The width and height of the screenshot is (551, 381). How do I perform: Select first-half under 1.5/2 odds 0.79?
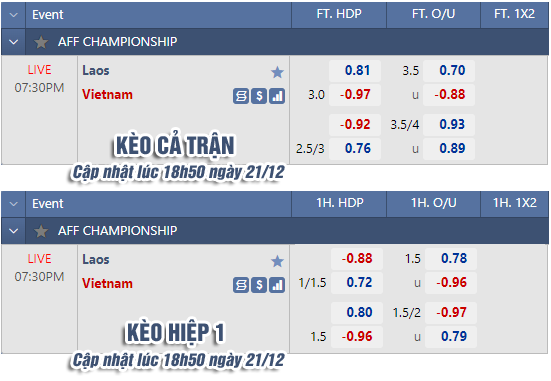click(451, 337)
